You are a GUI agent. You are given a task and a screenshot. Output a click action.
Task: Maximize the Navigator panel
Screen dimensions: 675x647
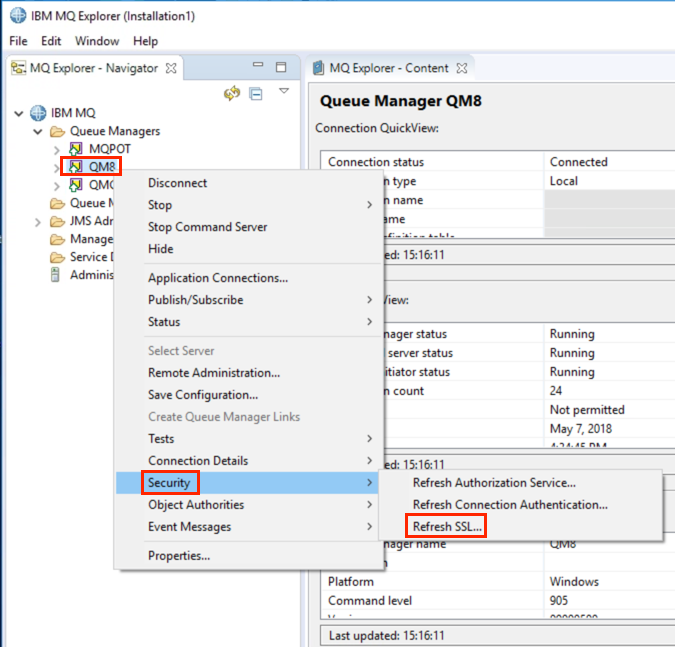point(281,67)
